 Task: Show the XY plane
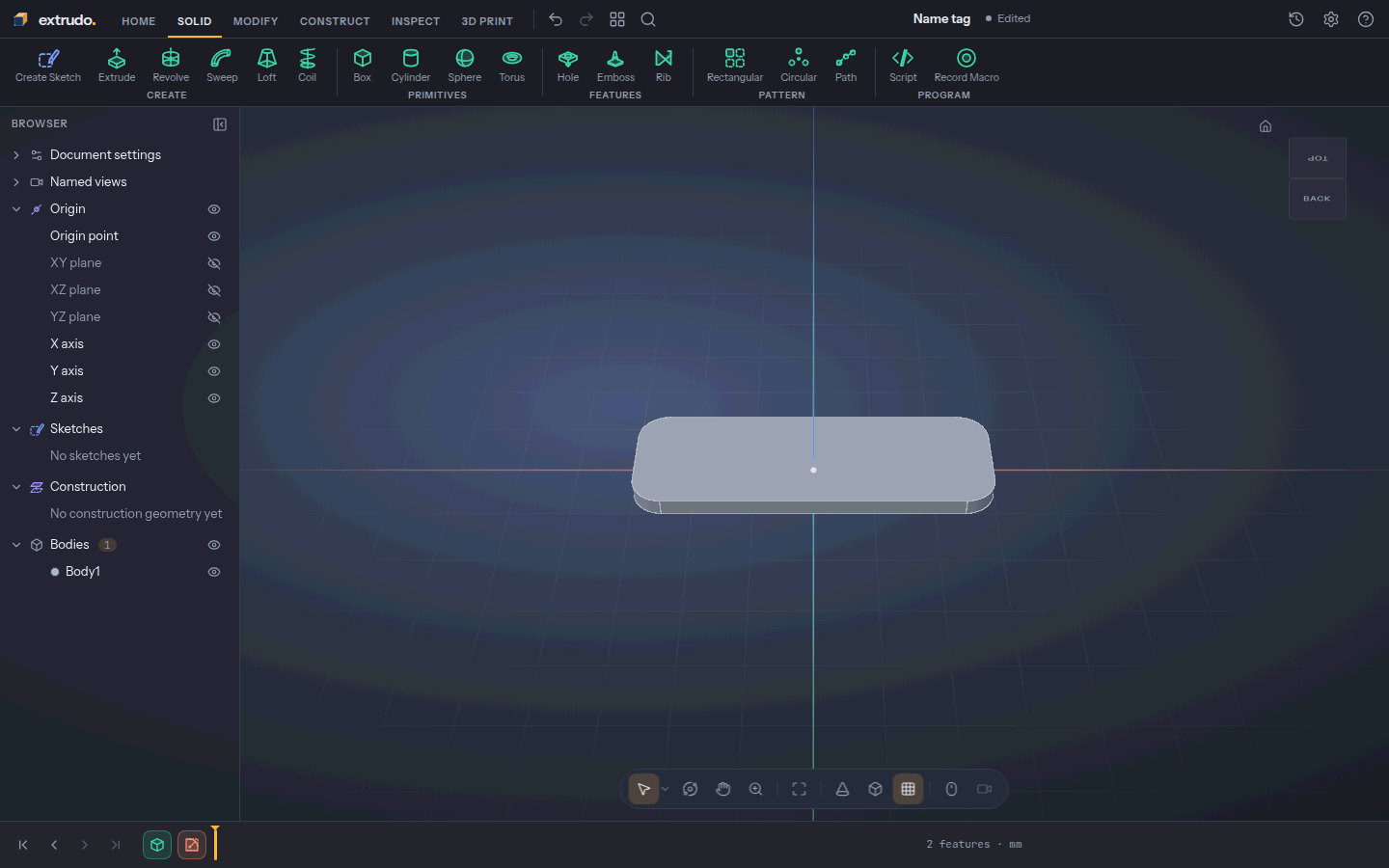click(214, 263)
